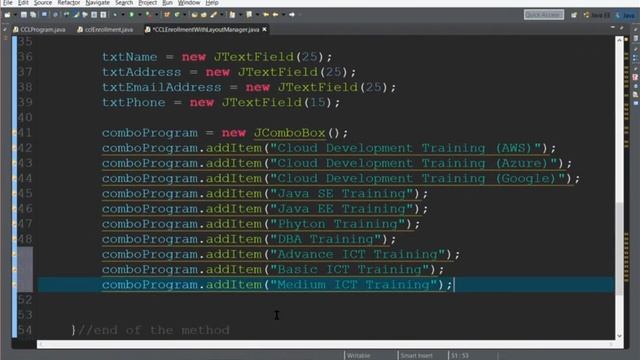Click the JComboBox text on line 41
This screenshot has width=640, height=360.
[289, 133]
